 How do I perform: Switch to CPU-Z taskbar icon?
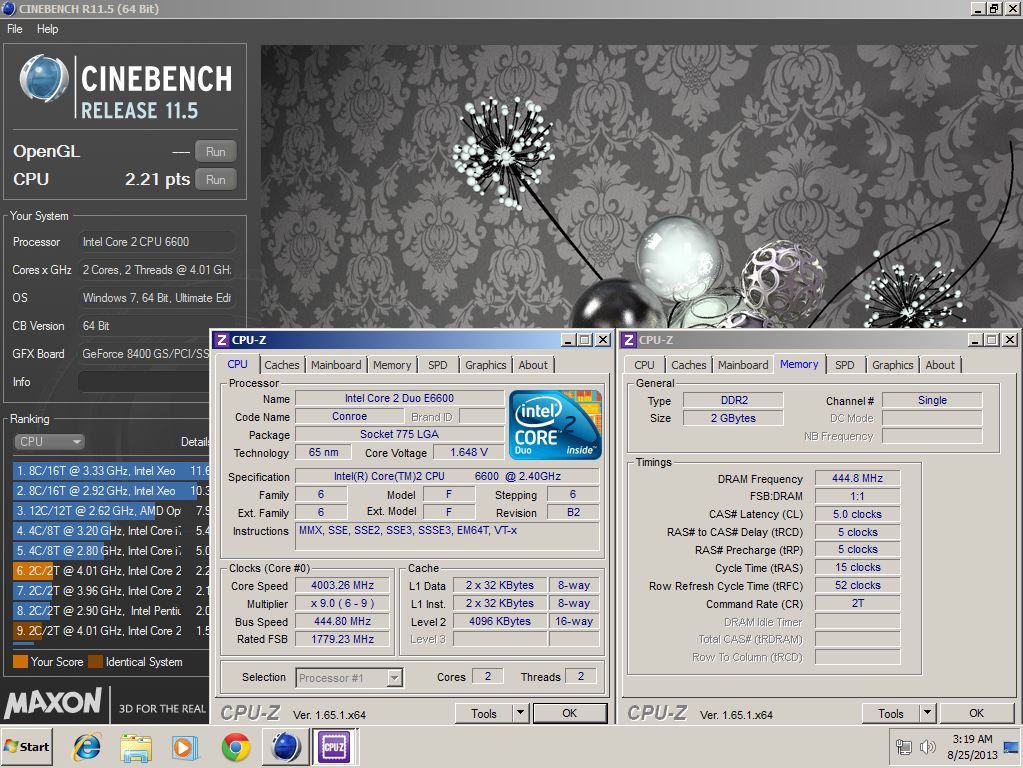[333, 747]
